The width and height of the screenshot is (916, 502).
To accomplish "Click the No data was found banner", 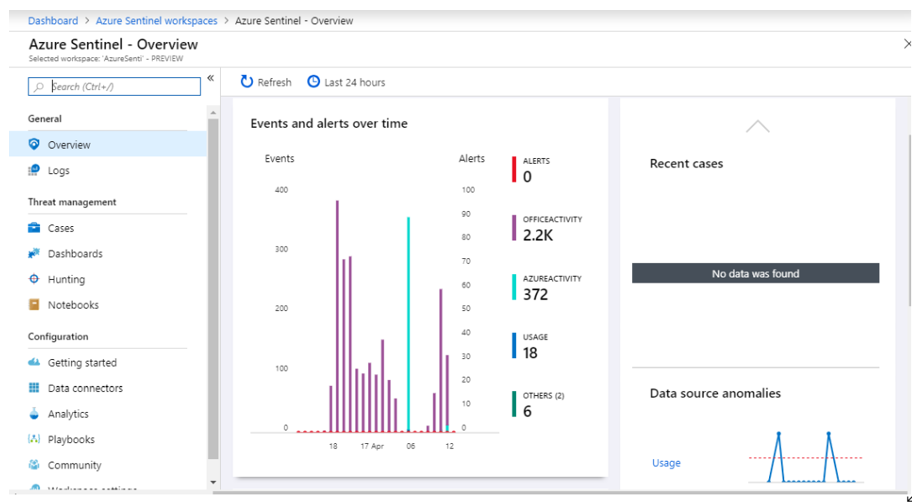I will [x=755, y=273].
